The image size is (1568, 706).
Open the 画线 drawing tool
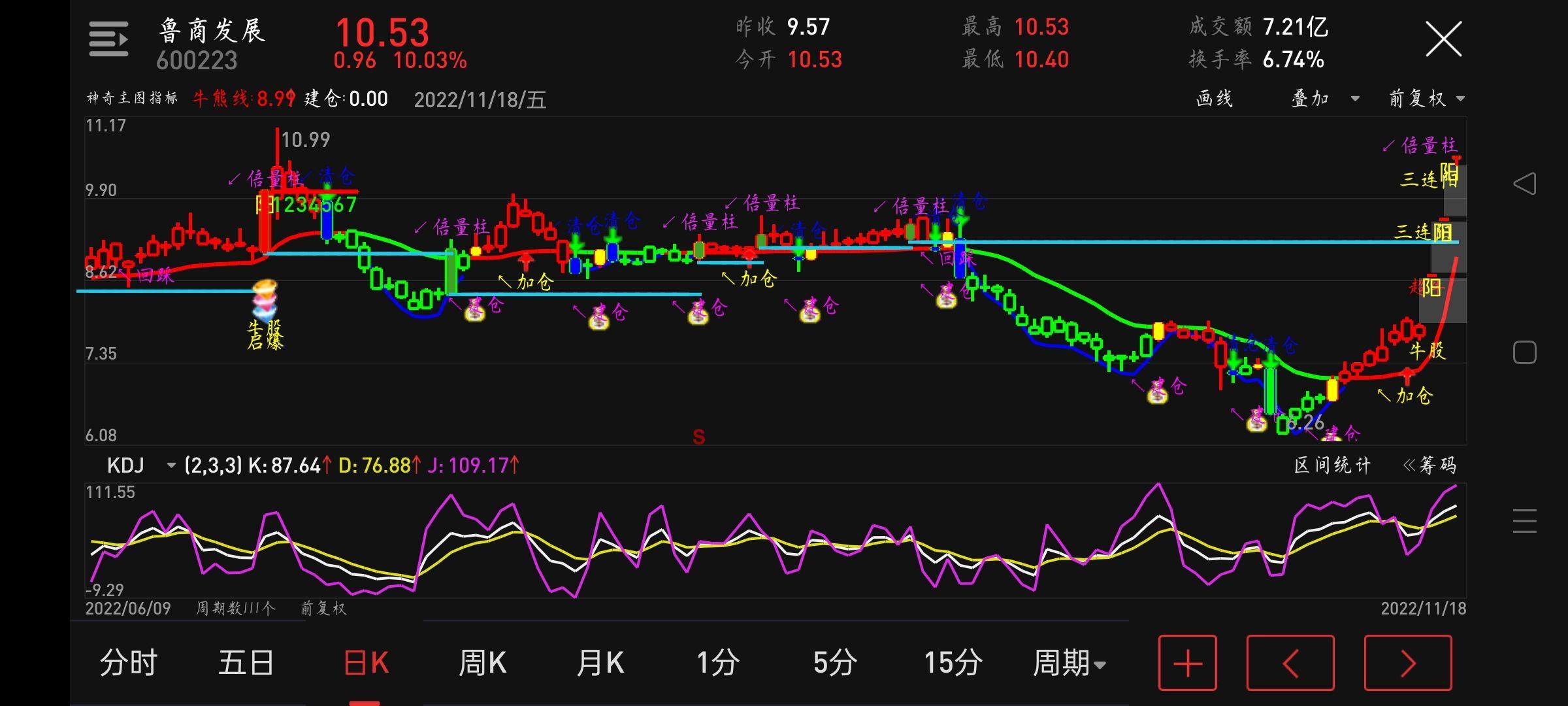1214,99
